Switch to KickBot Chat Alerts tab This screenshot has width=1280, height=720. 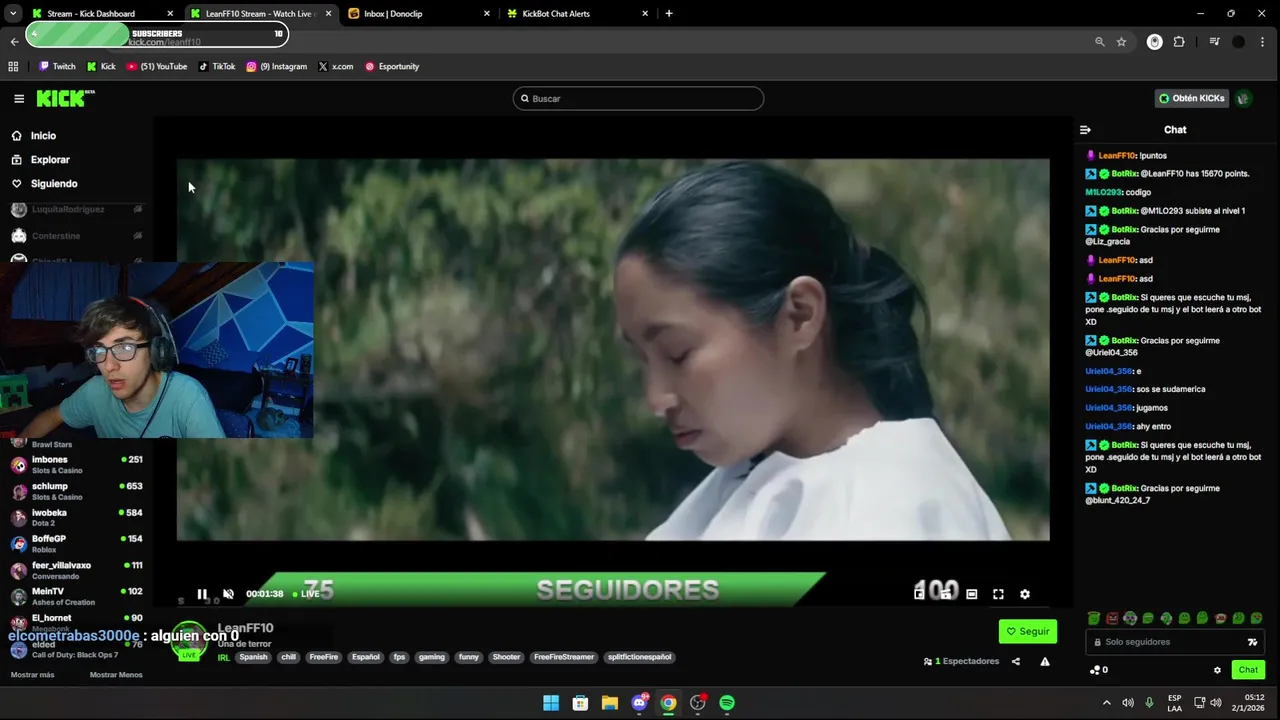(578, 14)
